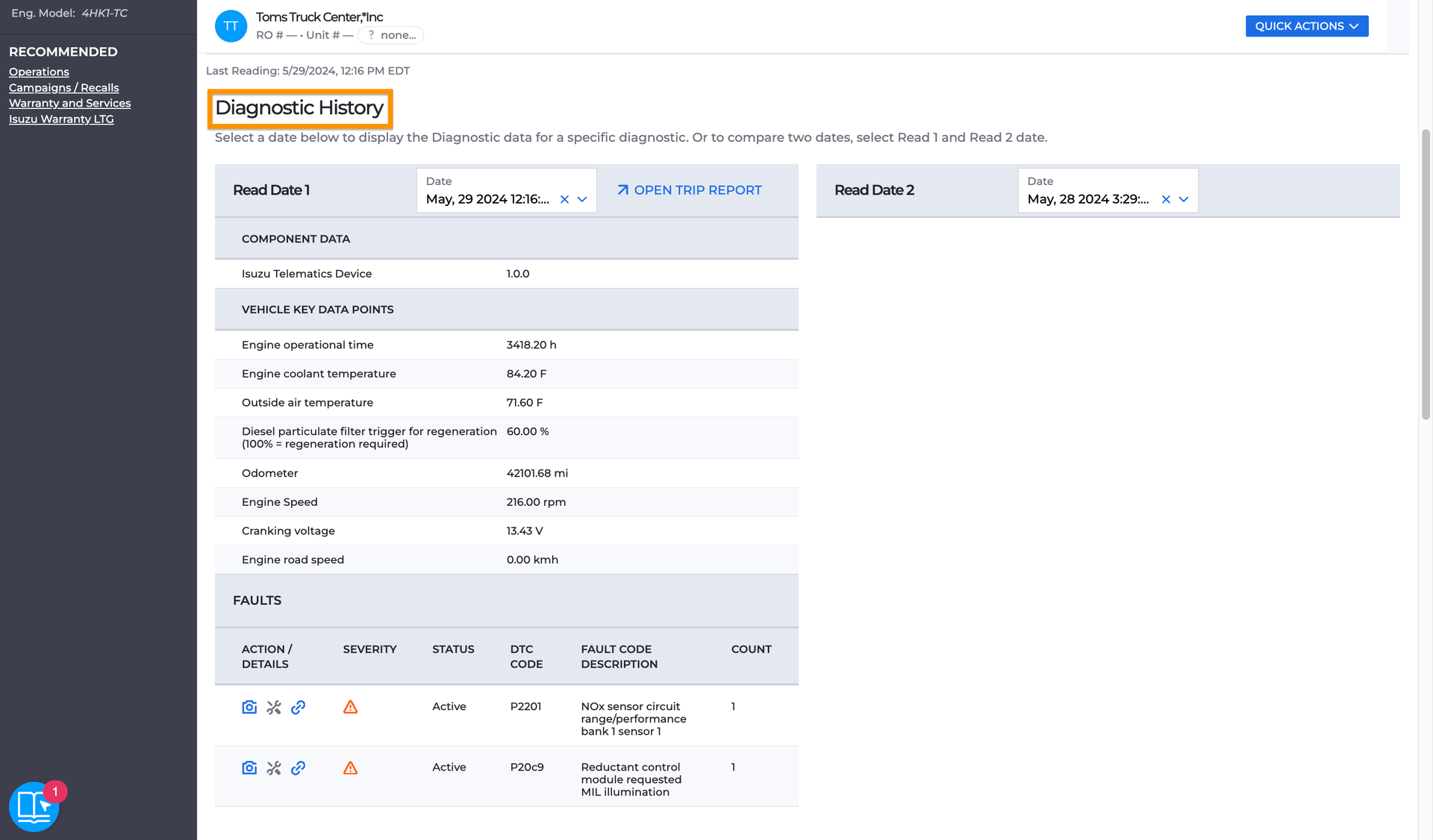Open camera snapshot icon for P2201 fault
1433x840 pixels.
249,707
